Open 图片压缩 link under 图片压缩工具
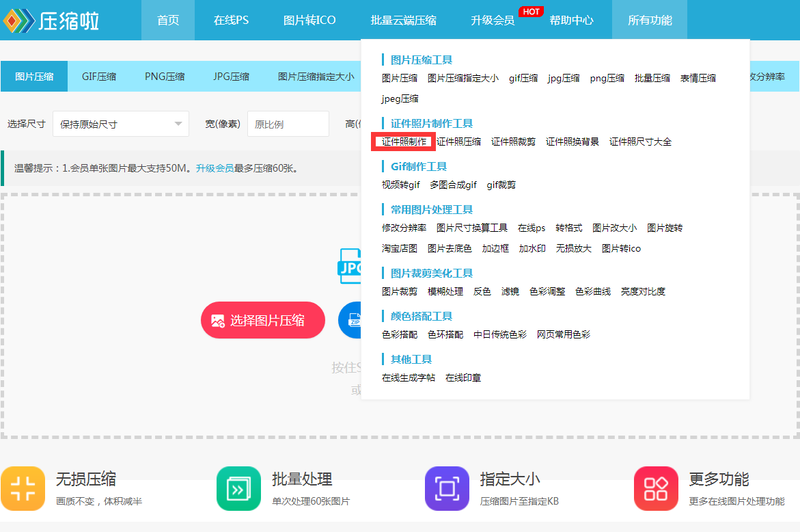800x532 pixels. 399,78
